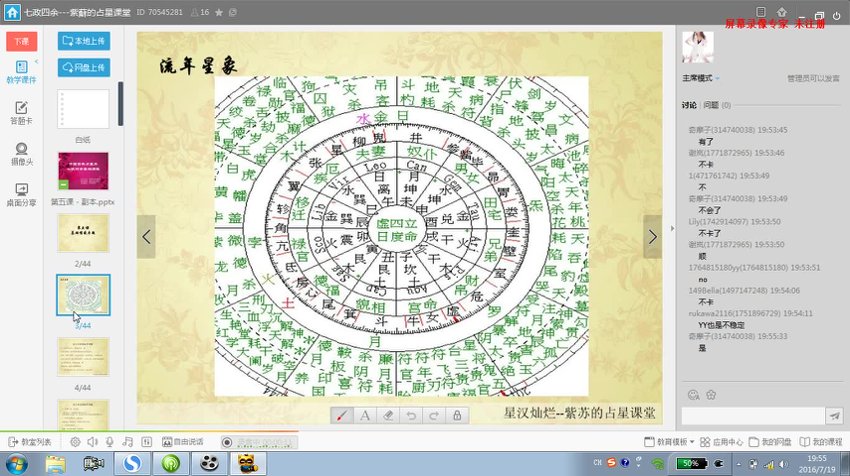The width and height of the screenshot is (850, 476).
Task: Open the film reel recorder taskbar app
Action: tap(209, 464)
